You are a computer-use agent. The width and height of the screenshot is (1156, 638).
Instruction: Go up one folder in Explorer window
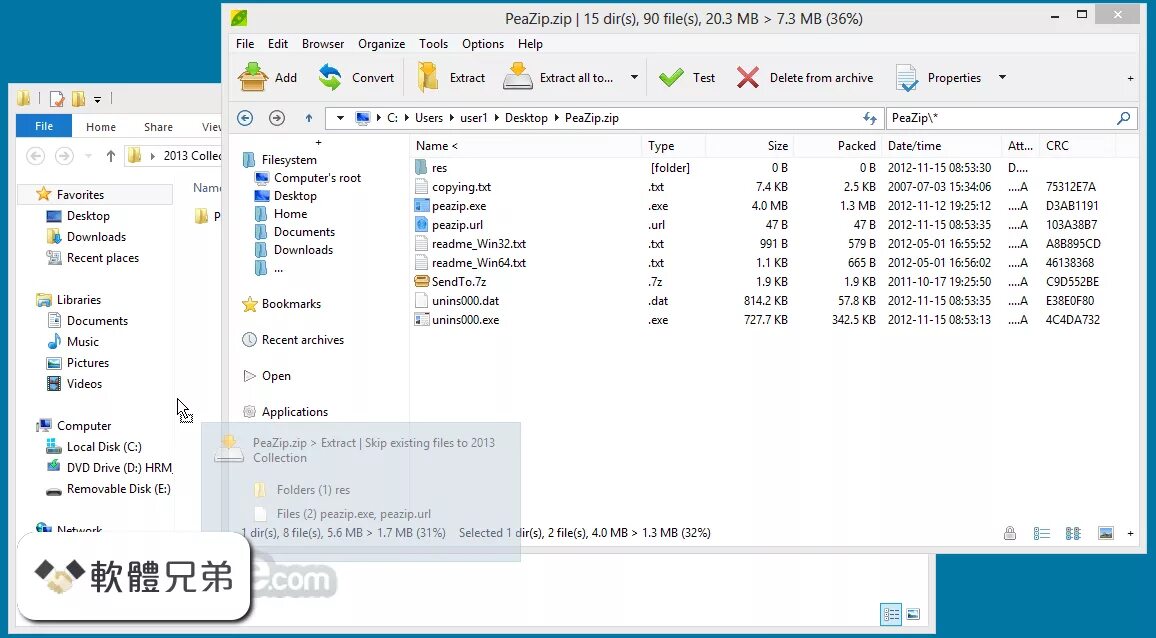click(111, 156)
